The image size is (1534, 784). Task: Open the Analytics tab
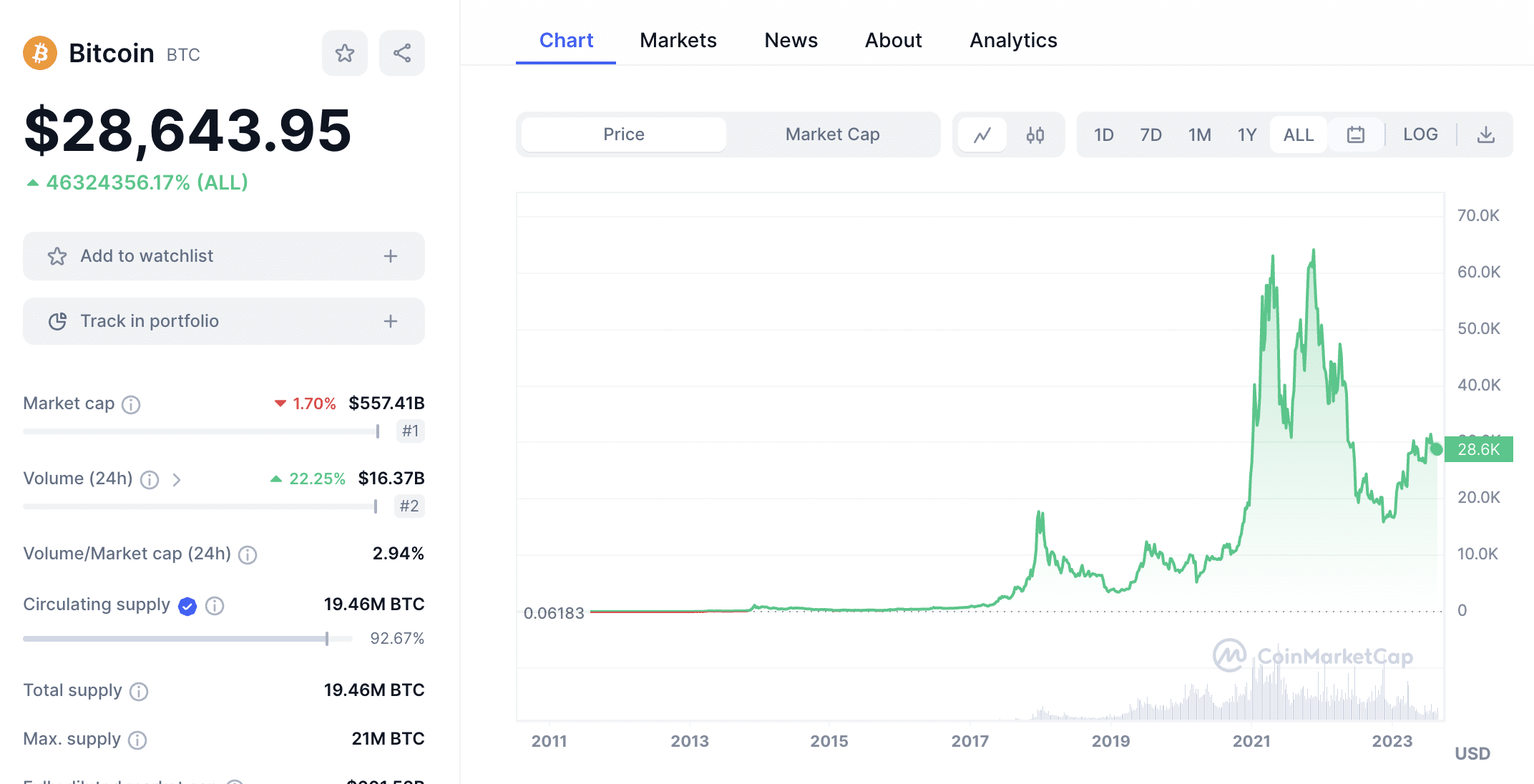1013,41
